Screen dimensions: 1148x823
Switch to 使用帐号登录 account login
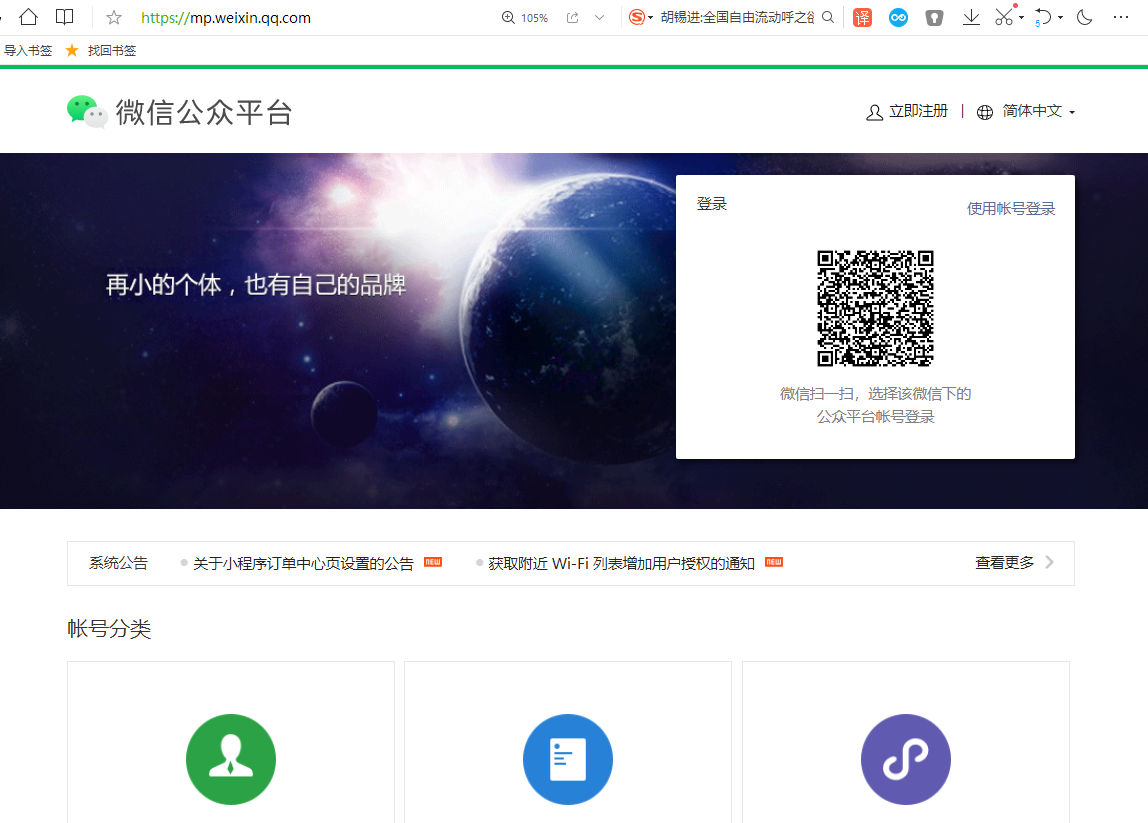1011,209
